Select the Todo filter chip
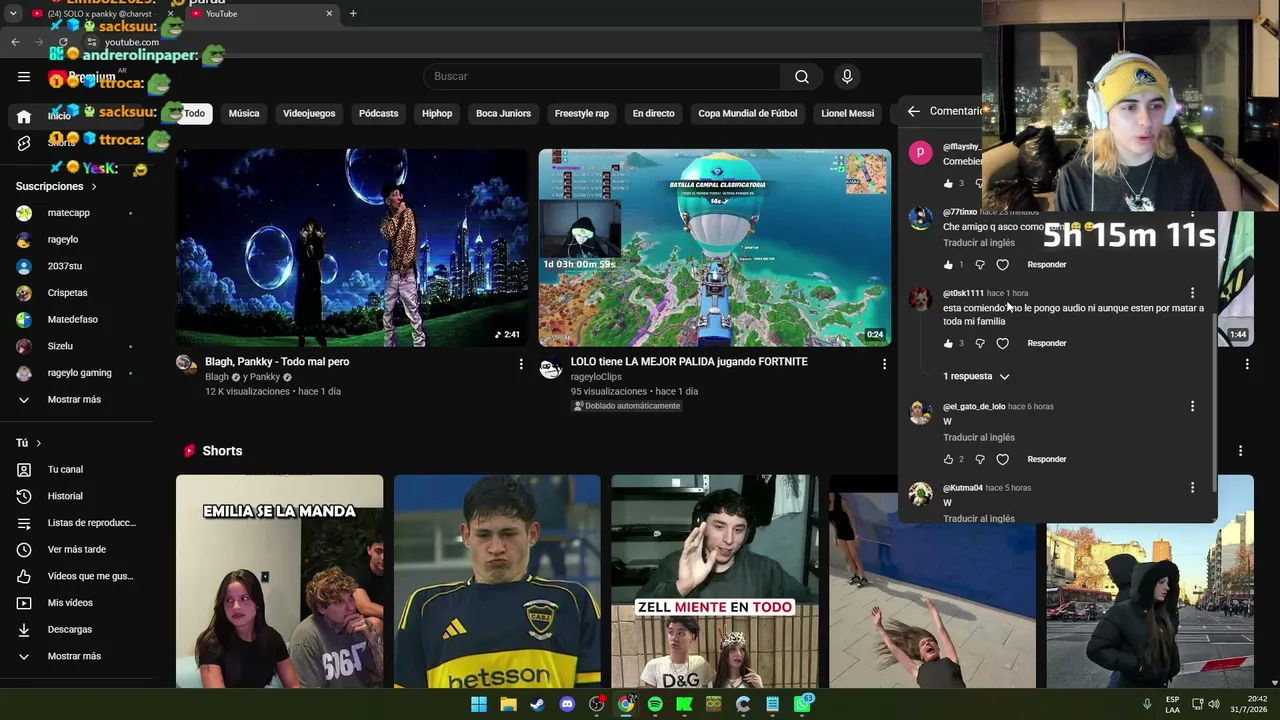Screen dimensions: 1280x720 [194, 114]
